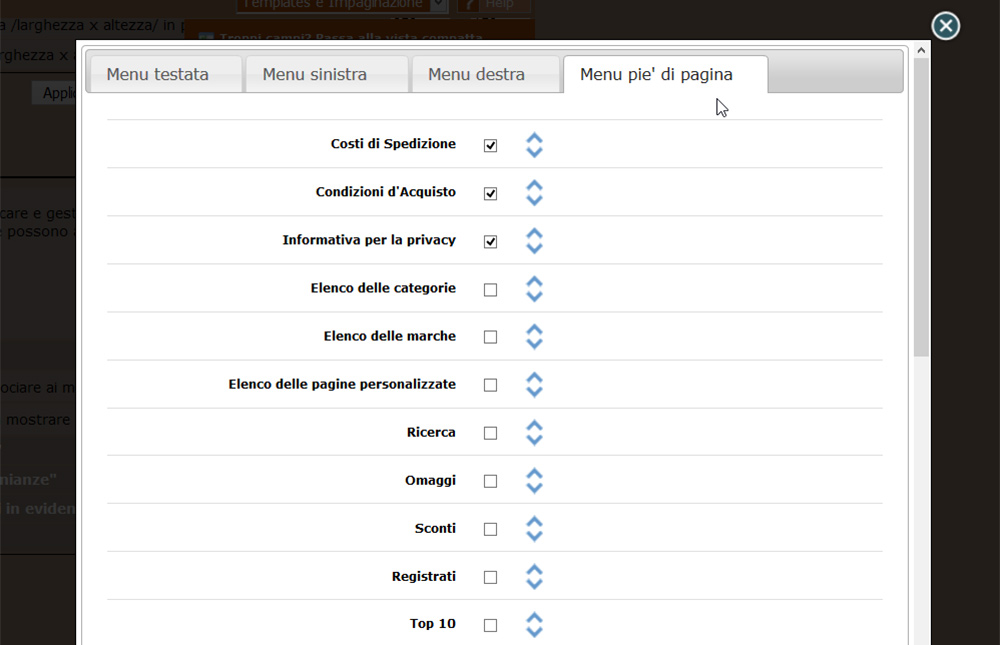The width and height of the screenshot is (1000, 645).
Task: Select Menu pie' di pagina tab
Action: point(665,74)
